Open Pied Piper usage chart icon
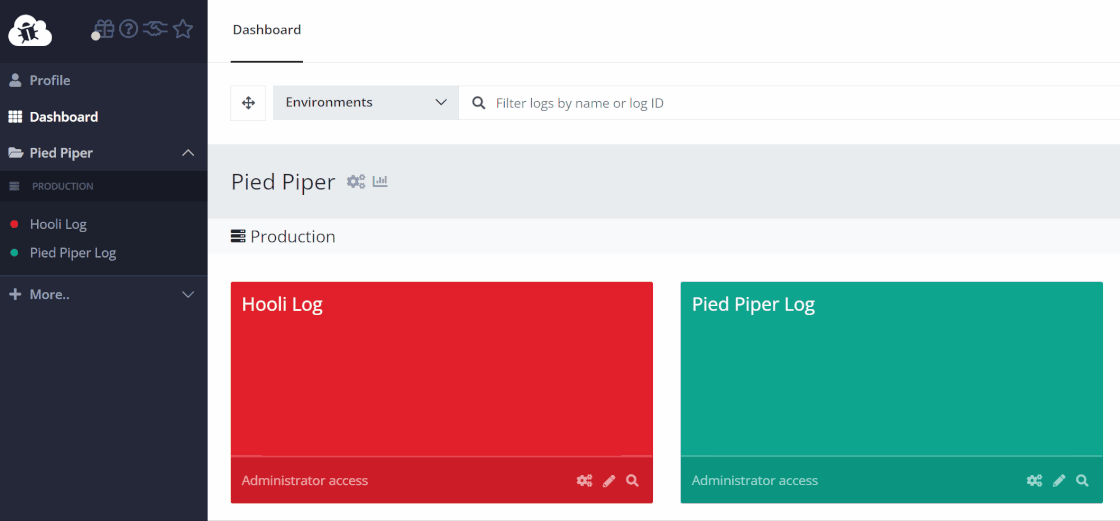The height and width of the screenshot is (521, 1120). (380, 182)
